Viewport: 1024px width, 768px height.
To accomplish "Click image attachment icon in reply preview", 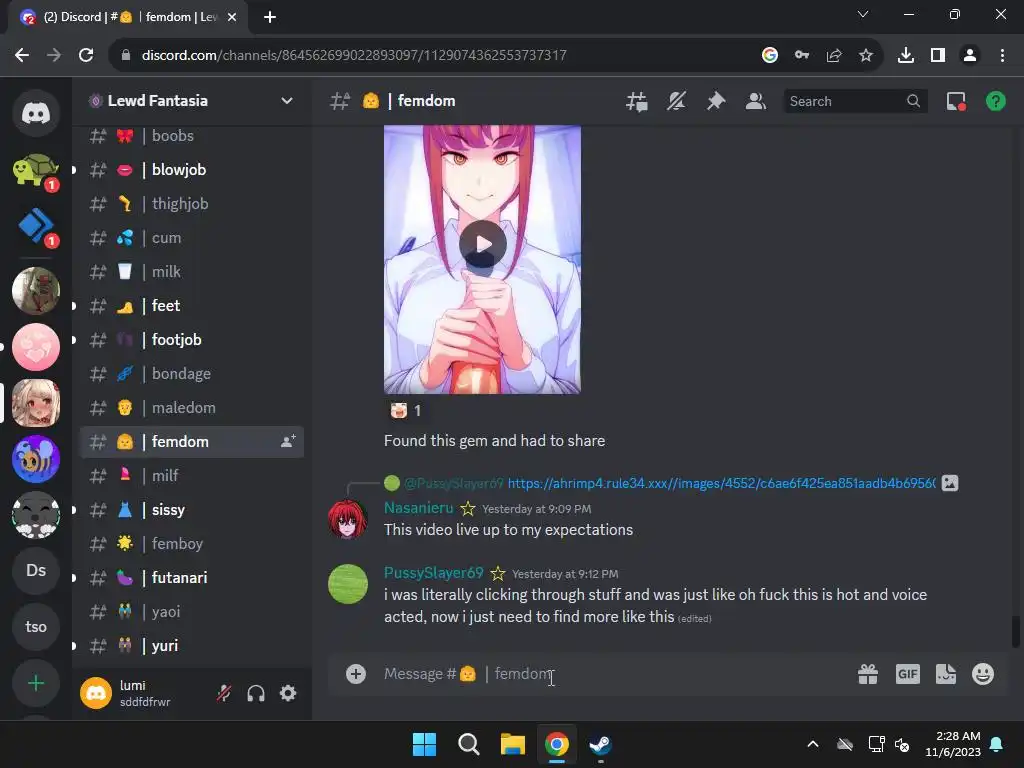I will [950, 483].
